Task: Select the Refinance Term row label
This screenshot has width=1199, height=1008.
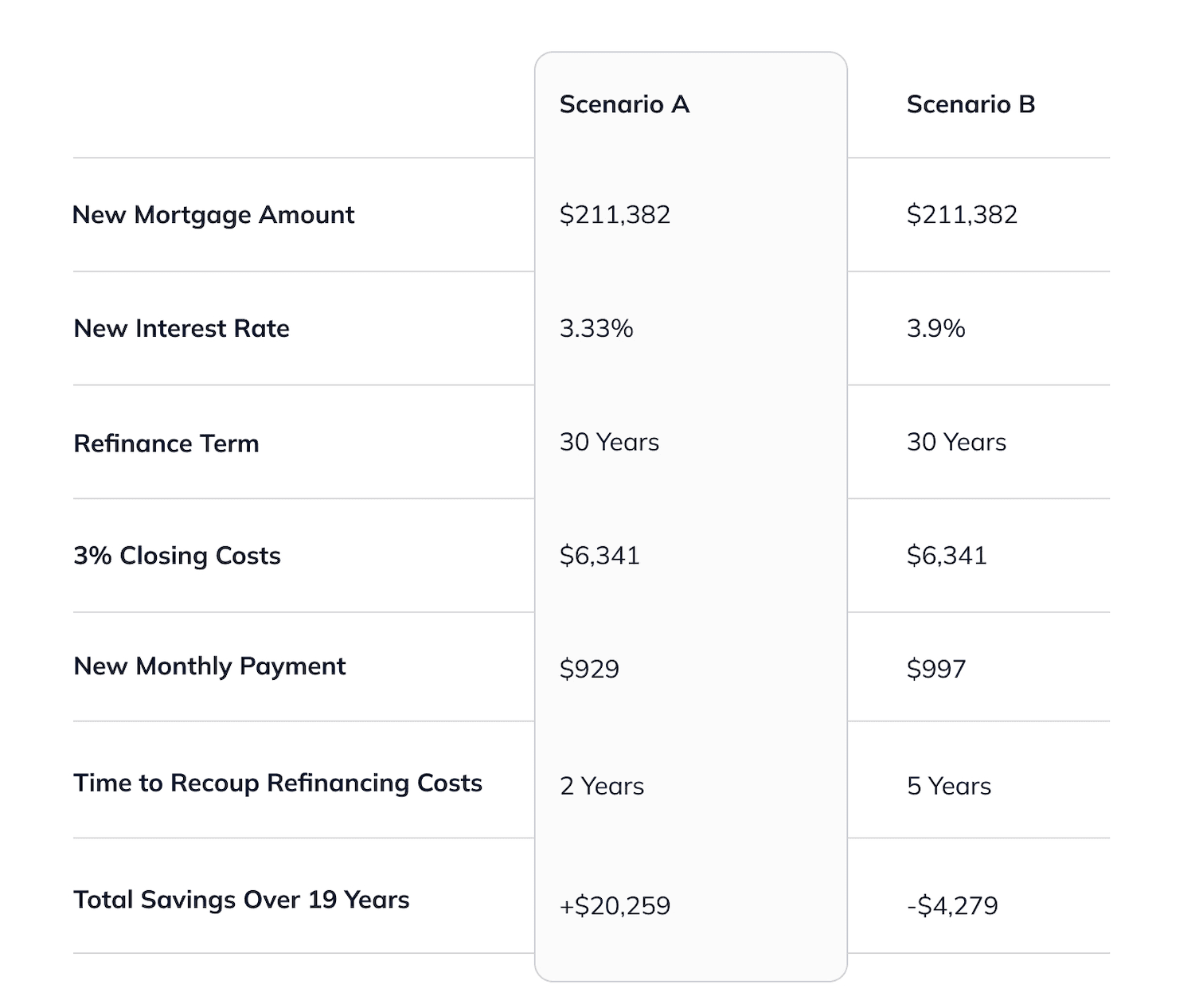Action: point(166,443)
